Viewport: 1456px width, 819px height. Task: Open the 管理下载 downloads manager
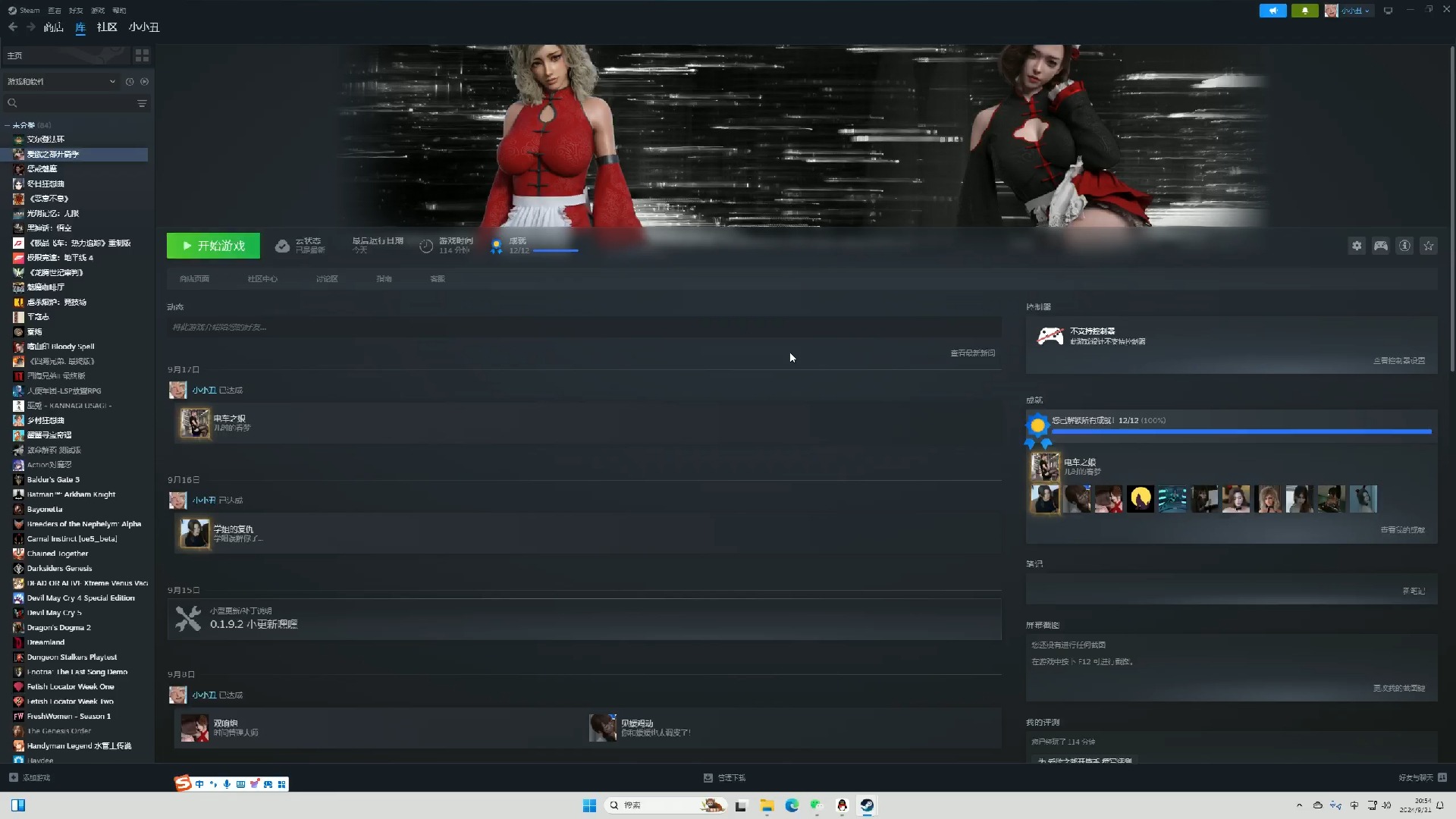[x=725, y=777]
